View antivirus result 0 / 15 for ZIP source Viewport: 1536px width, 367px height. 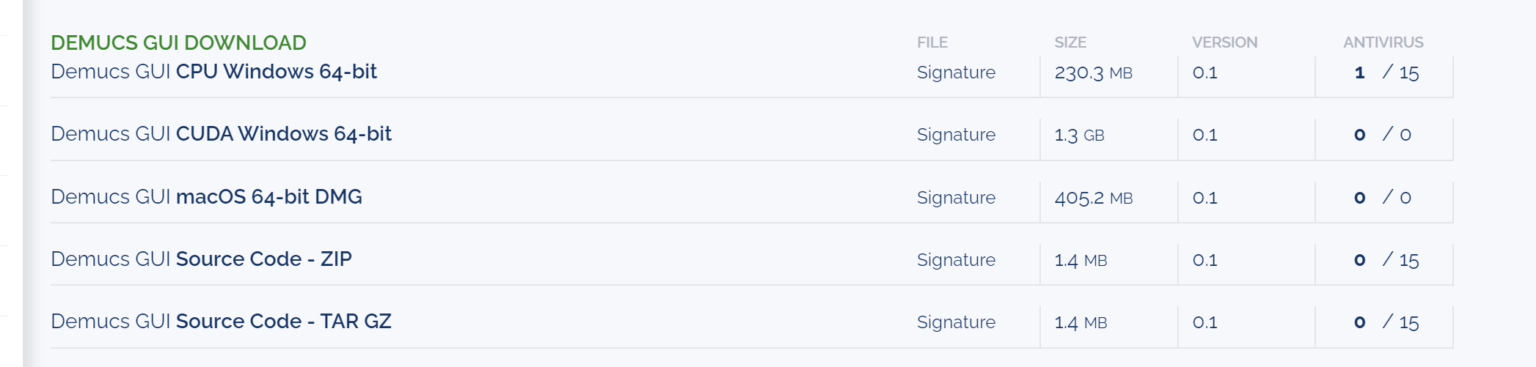pos(1386,260)
